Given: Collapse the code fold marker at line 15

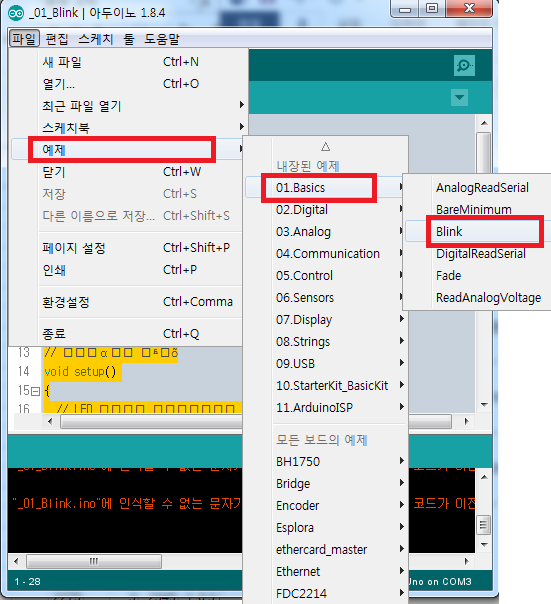Looking at the screenshot, I should coord(35,391).
